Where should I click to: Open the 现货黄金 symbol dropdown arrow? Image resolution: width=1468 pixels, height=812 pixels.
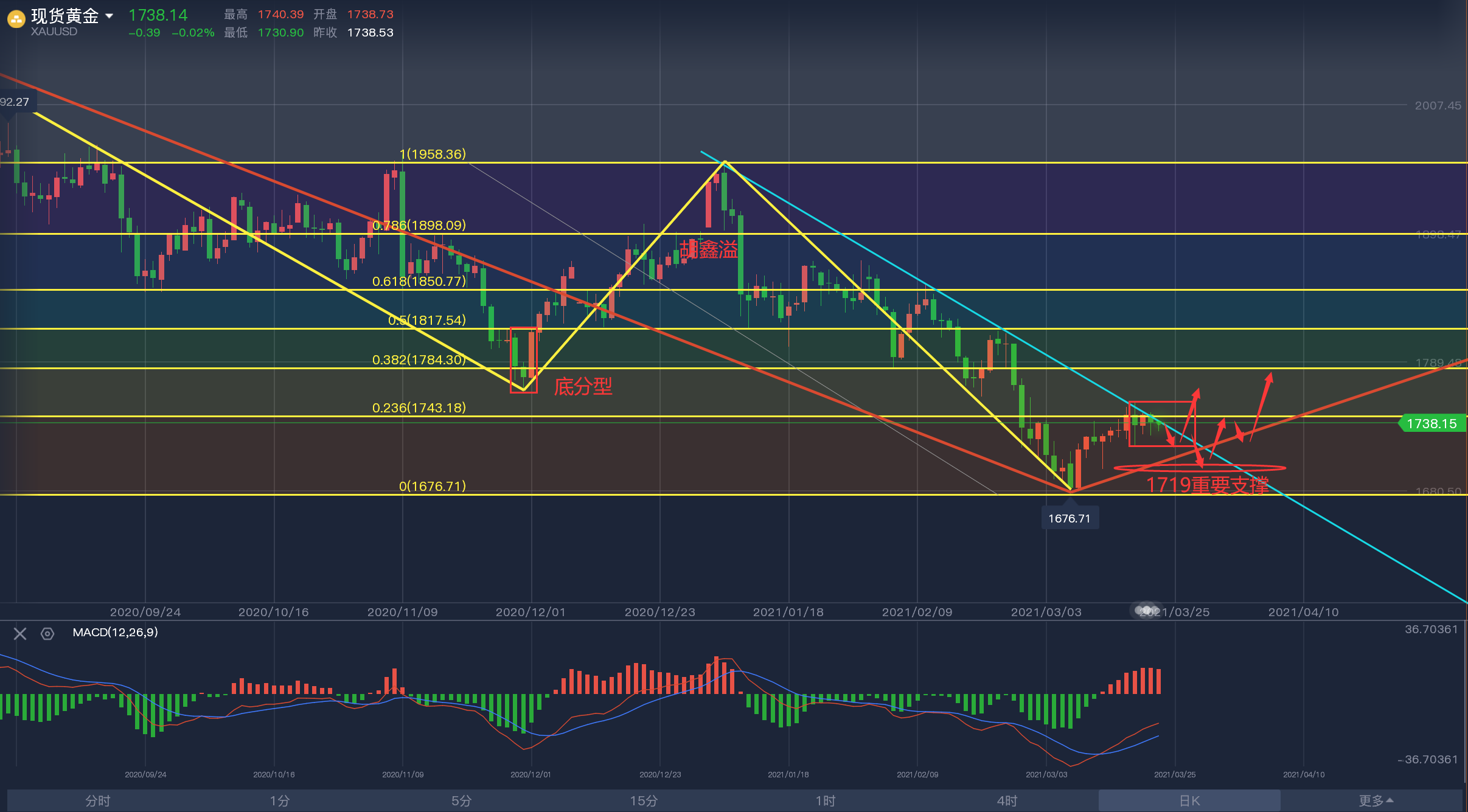(110, 16)
